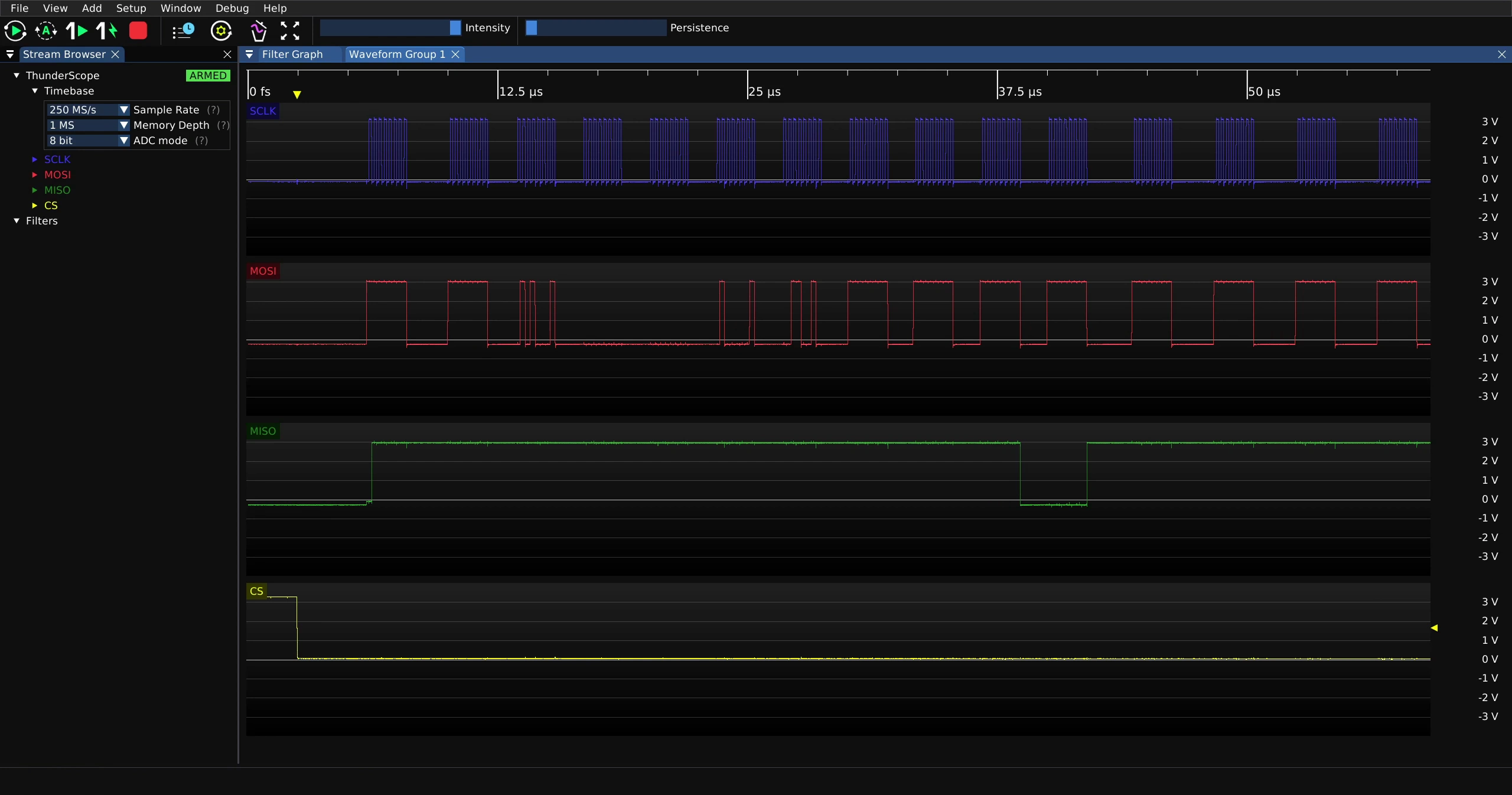Click the MOSI waveform channel label
Viewport: 1512px width, 795px height.
[263, 271]
